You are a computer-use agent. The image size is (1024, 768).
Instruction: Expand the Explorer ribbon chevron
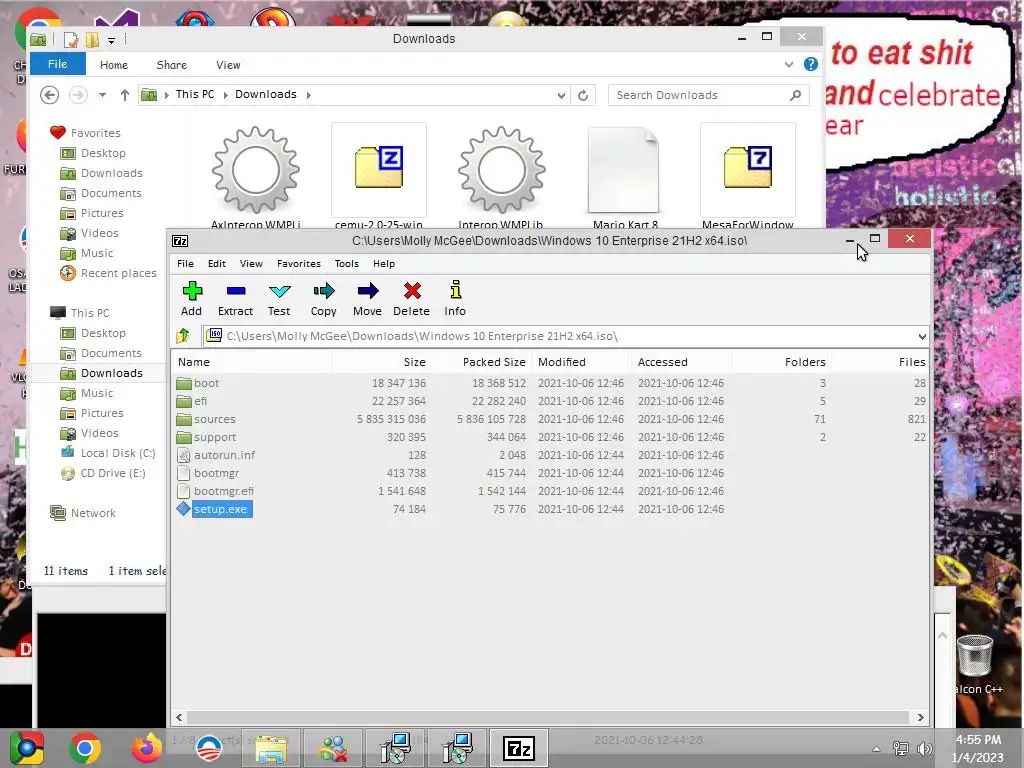(x=789, y=64)
